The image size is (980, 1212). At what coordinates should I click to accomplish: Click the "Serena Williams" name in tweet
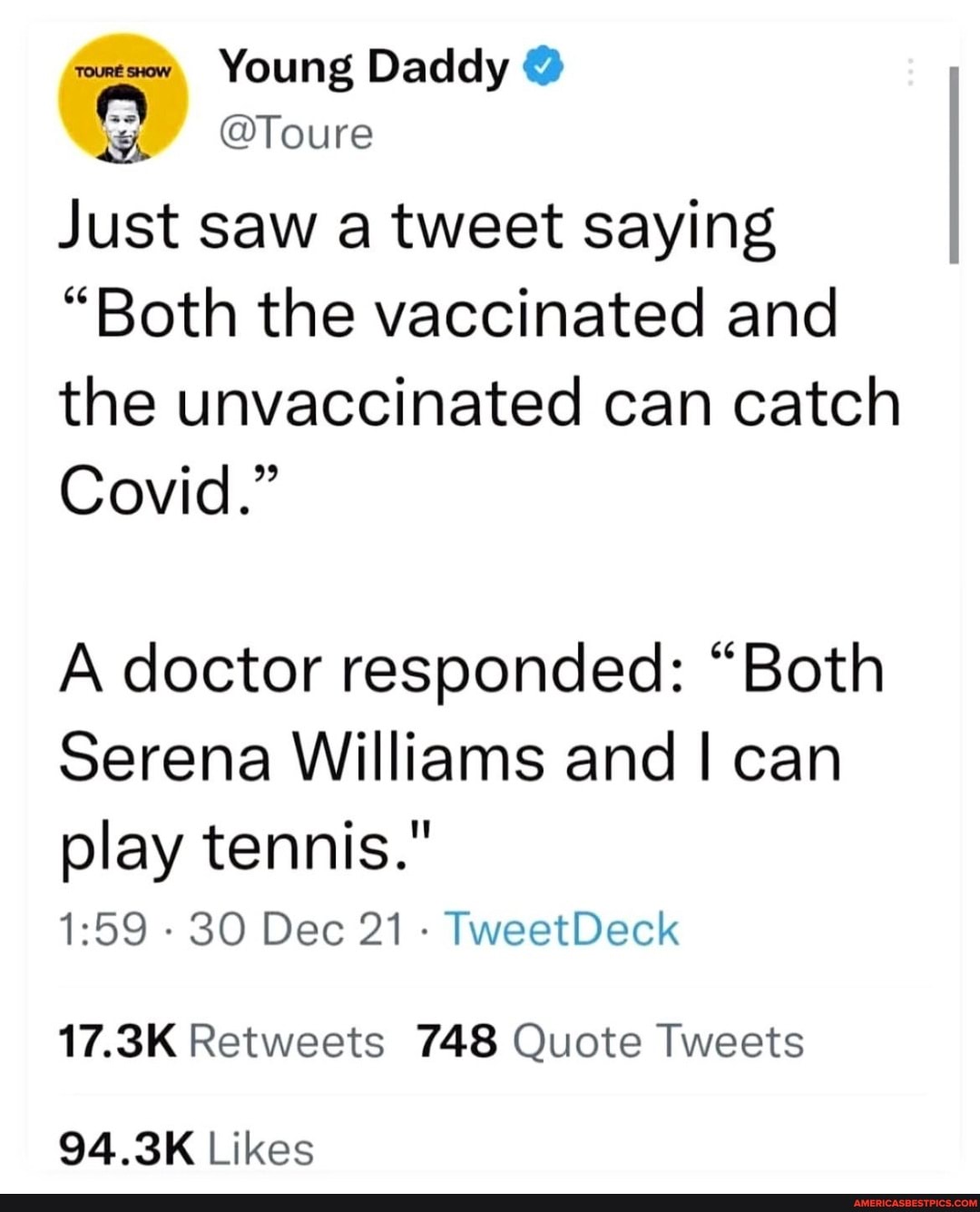302,758
